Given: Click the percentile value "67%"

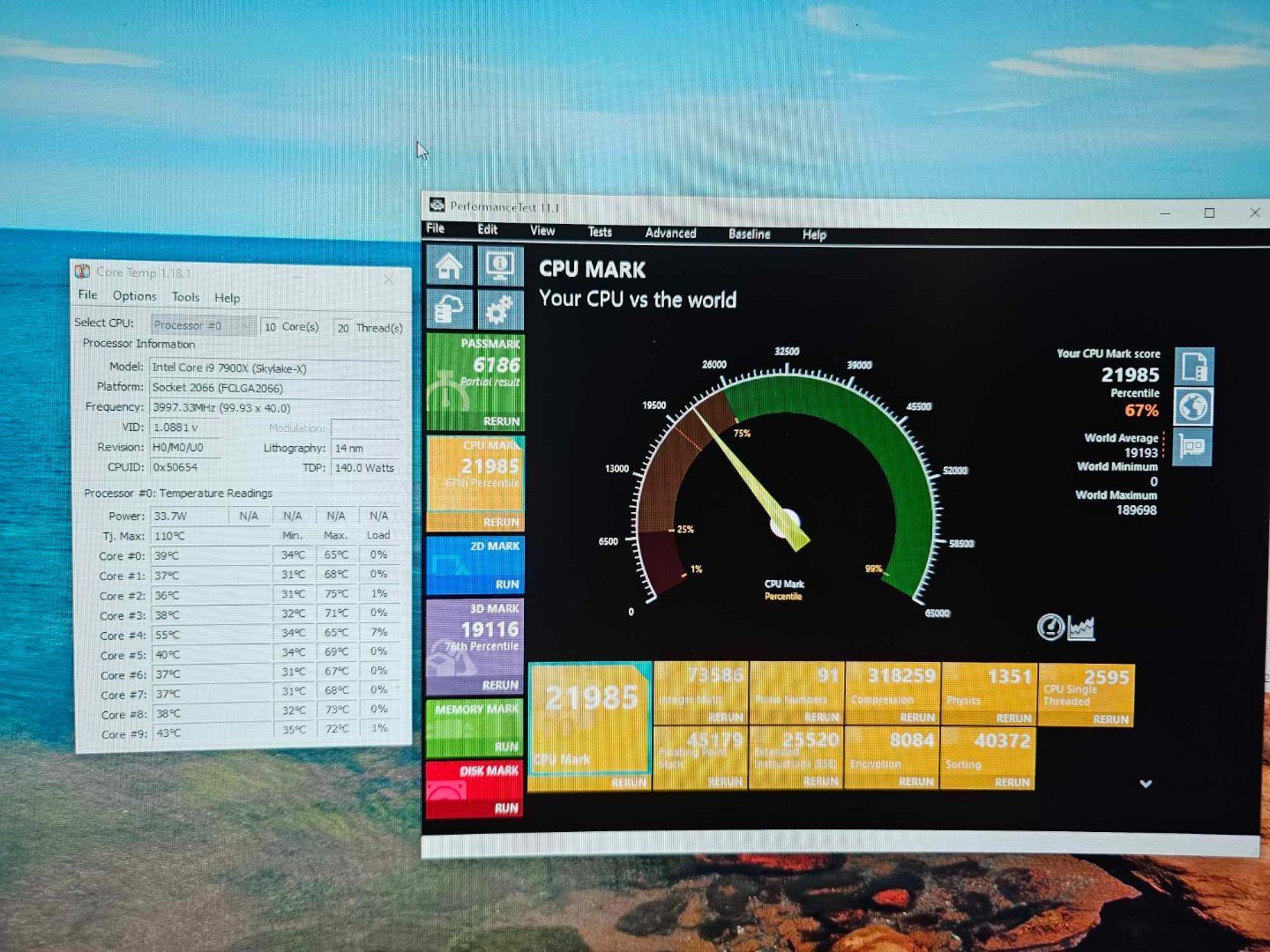Looking at the screenshot, I should pos(1141,411).
